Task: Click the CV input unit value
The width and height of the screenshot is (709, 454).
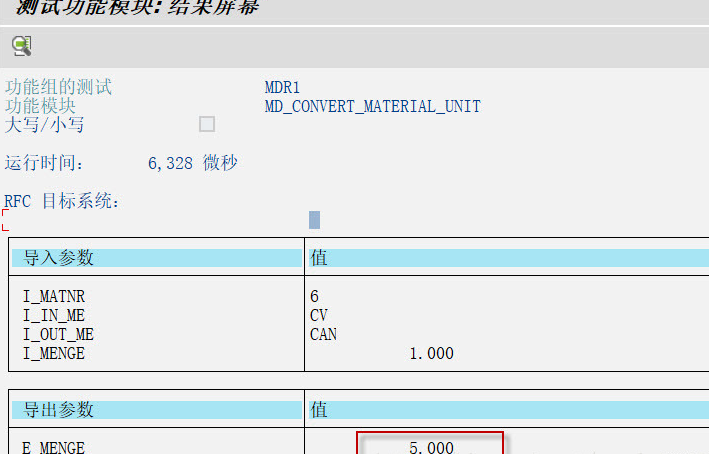Action: click(x=319, y=316)
